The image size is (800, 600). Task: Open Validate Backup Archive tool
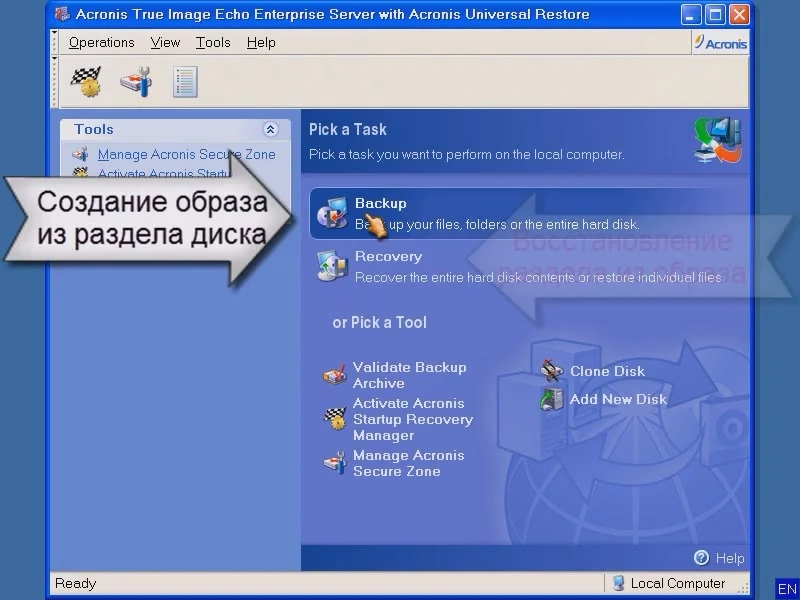pos(409,375)
